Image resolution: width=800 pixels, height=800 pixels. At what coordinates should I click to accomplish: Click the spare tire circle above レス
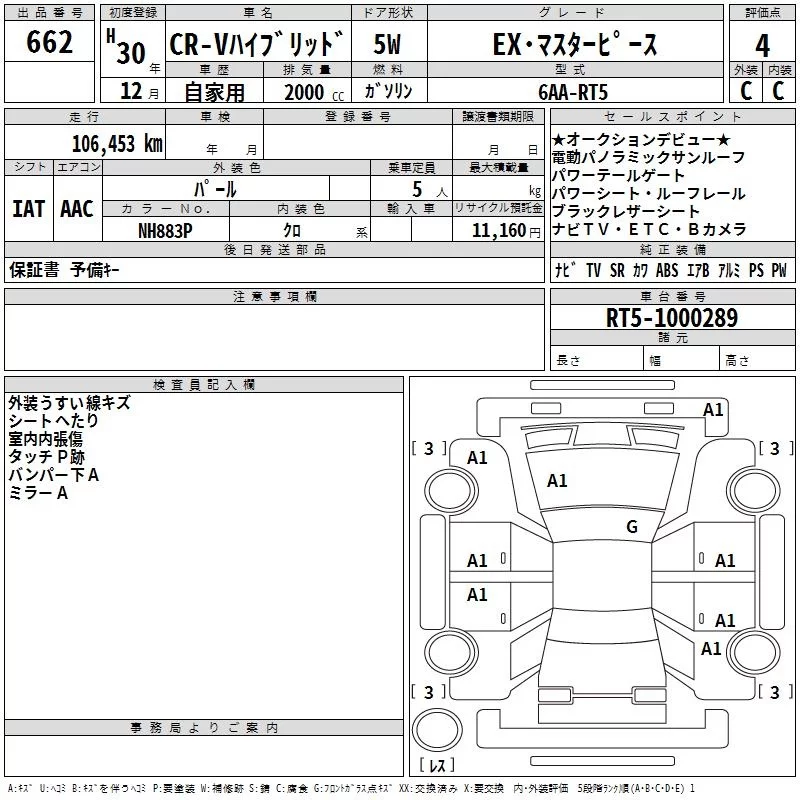tap(437, 729)
